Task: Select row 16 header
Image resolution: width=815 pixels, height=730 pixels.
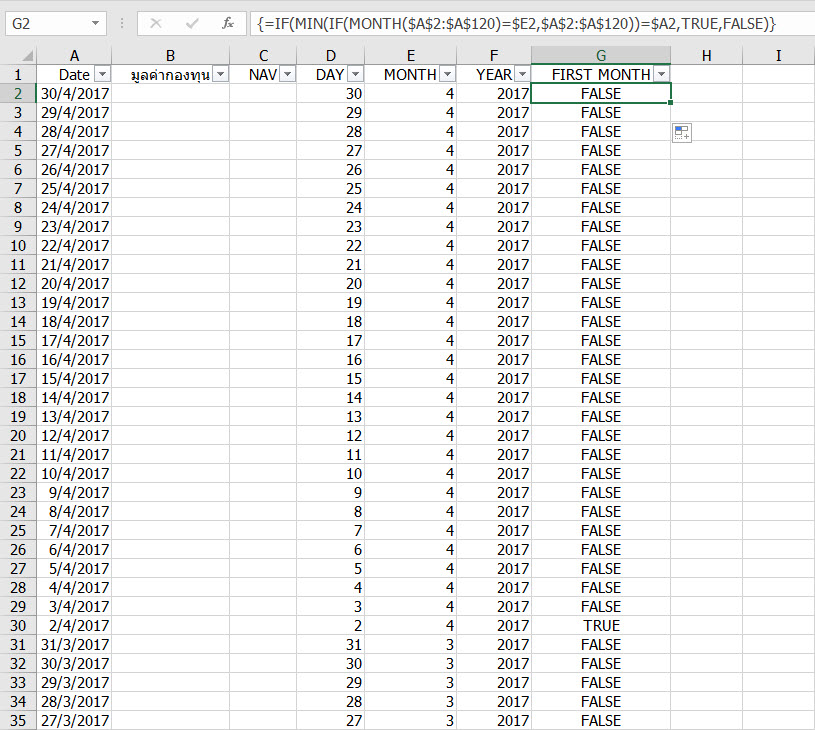Action: (18, 359)
